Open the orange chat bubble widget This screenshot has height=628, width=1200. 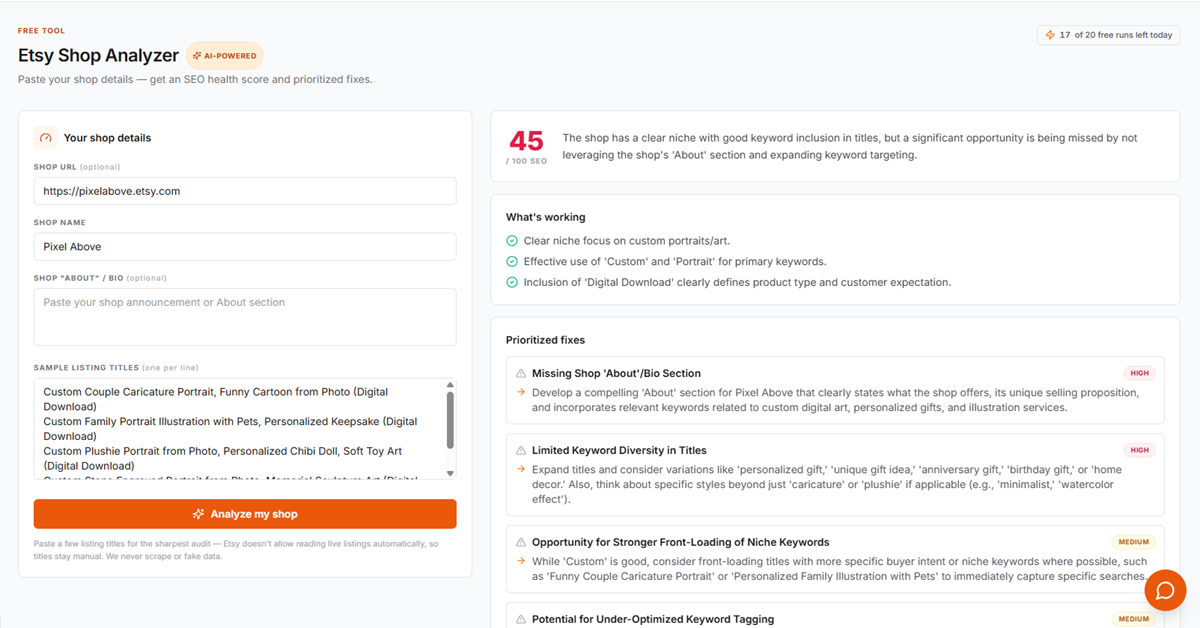[1165, 590]
